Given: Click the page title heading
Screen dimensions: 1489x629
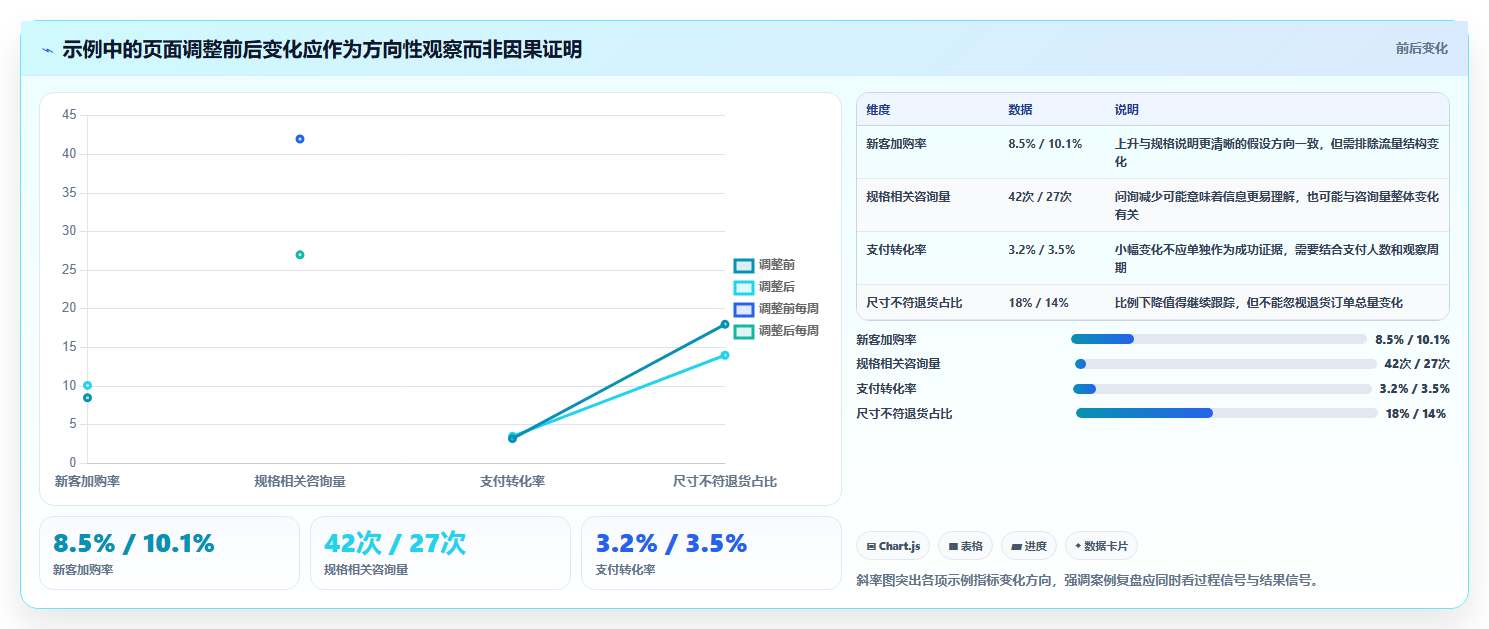Looking at the screenshot, I should tap(322, 50).
